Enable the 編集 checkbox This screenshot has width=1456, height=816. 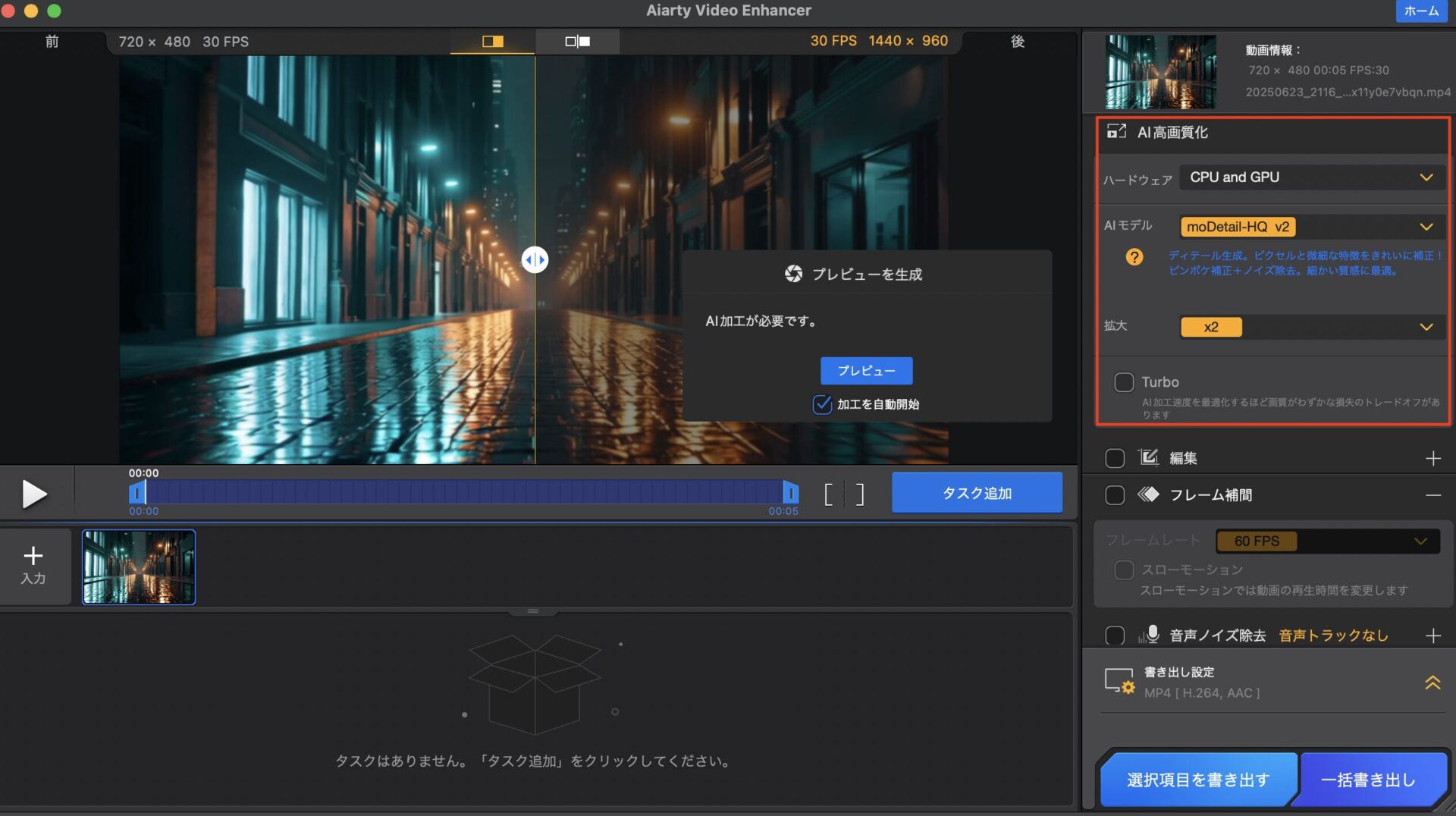coord(1115,459)
